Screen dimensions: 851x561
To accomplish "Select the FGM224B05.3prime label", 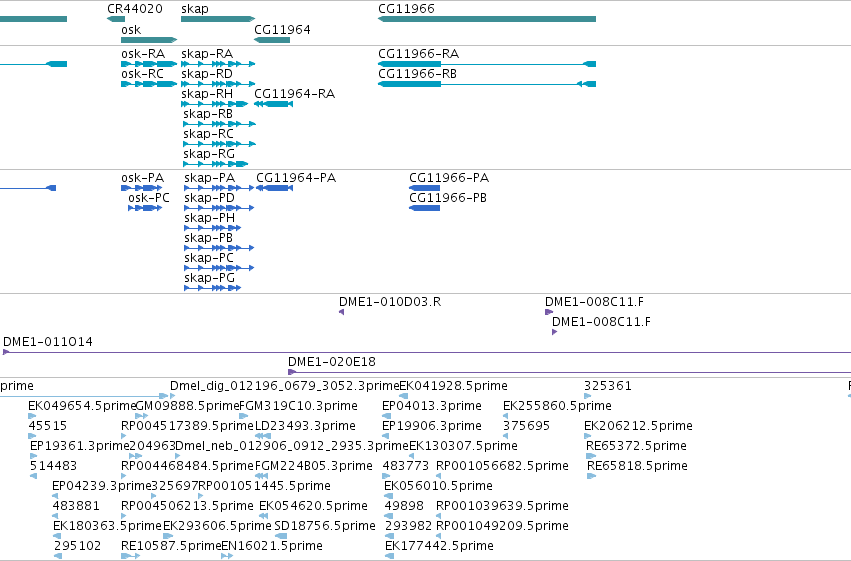I will click(314, 467).
